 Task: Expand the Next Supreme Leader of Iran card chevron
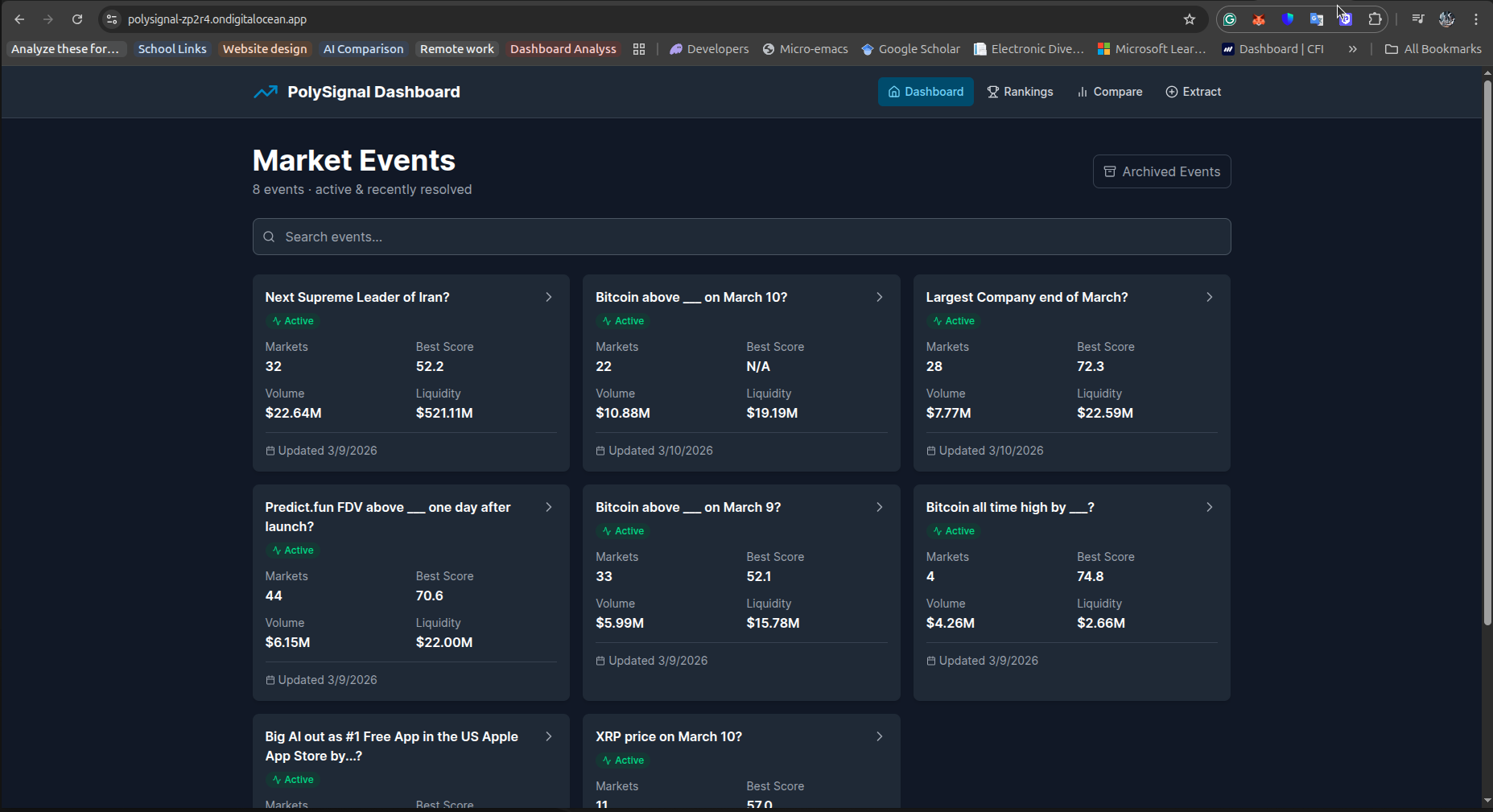pos(549,297)
